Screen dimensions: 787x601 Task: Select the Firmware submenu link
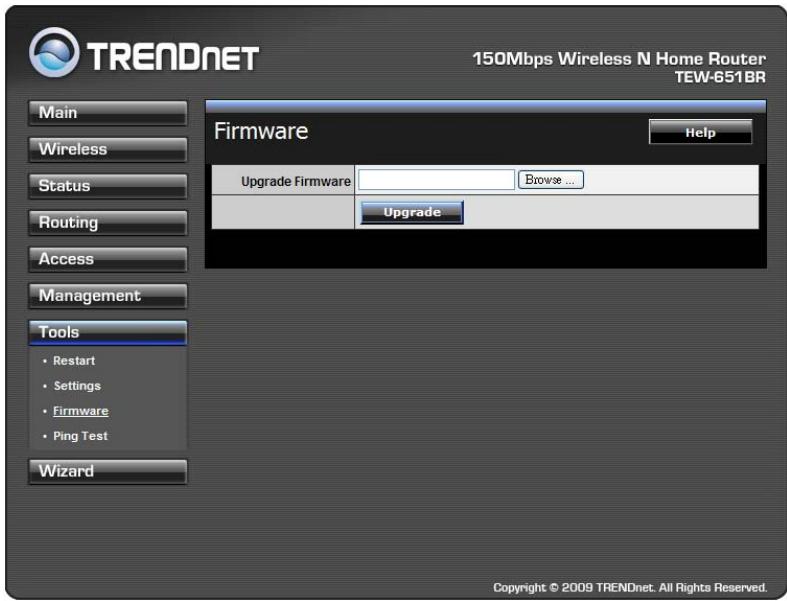pos(81,411)
